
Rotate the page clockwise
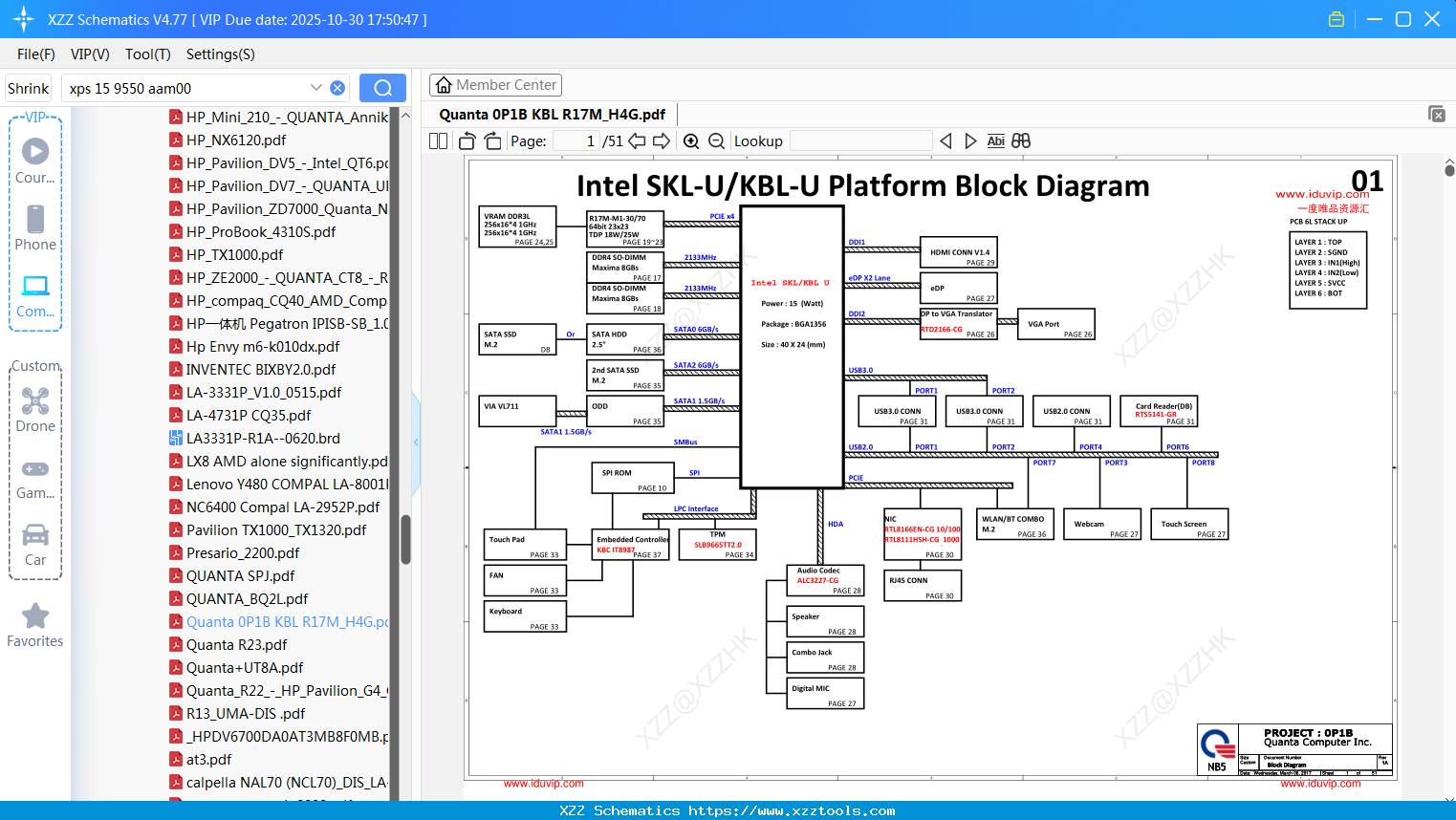tap(492, 140)
